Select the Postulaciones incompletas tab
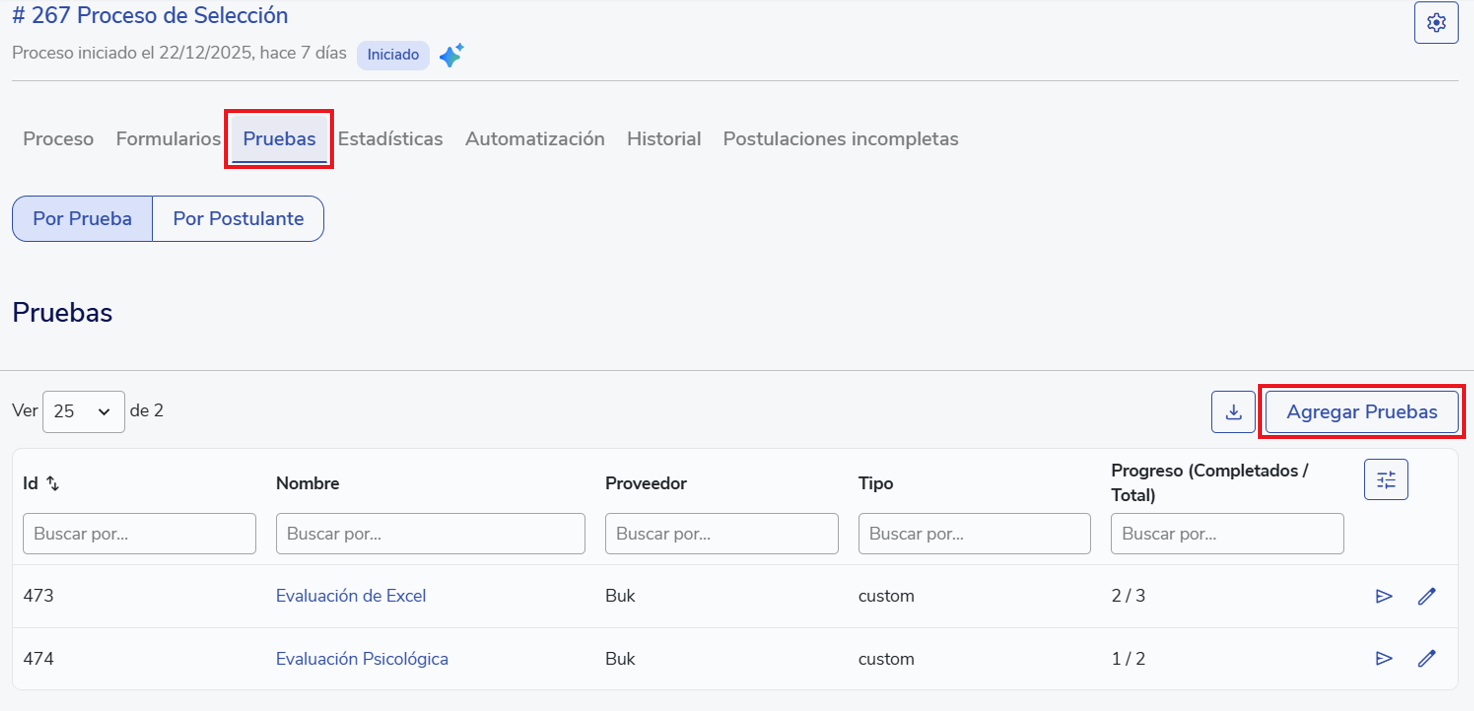Image resolution: width=1474 pixels, height=711 pixels. click(x=840, y=139)
